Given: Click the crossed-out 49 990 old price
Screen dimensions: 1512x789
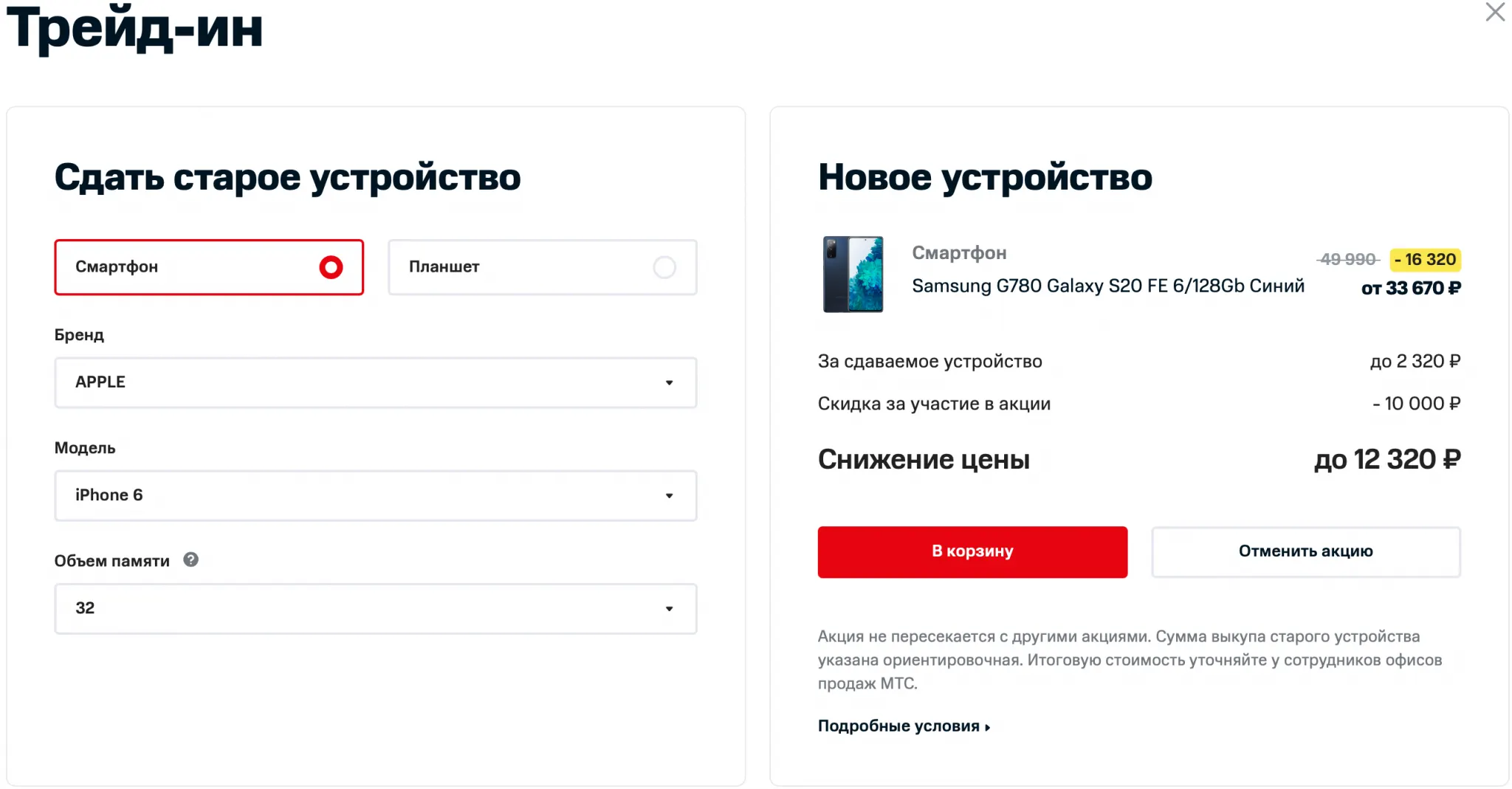Looking at the screenshot, I should [1347, 260].
